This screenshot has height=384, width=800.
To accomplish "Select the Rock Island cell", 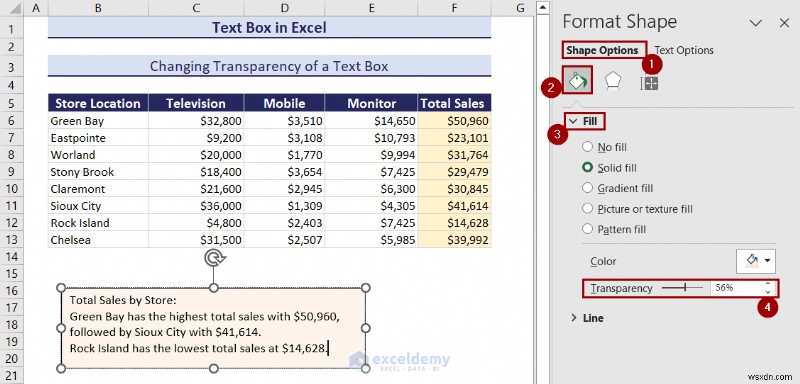I will (x=98, y=223).
